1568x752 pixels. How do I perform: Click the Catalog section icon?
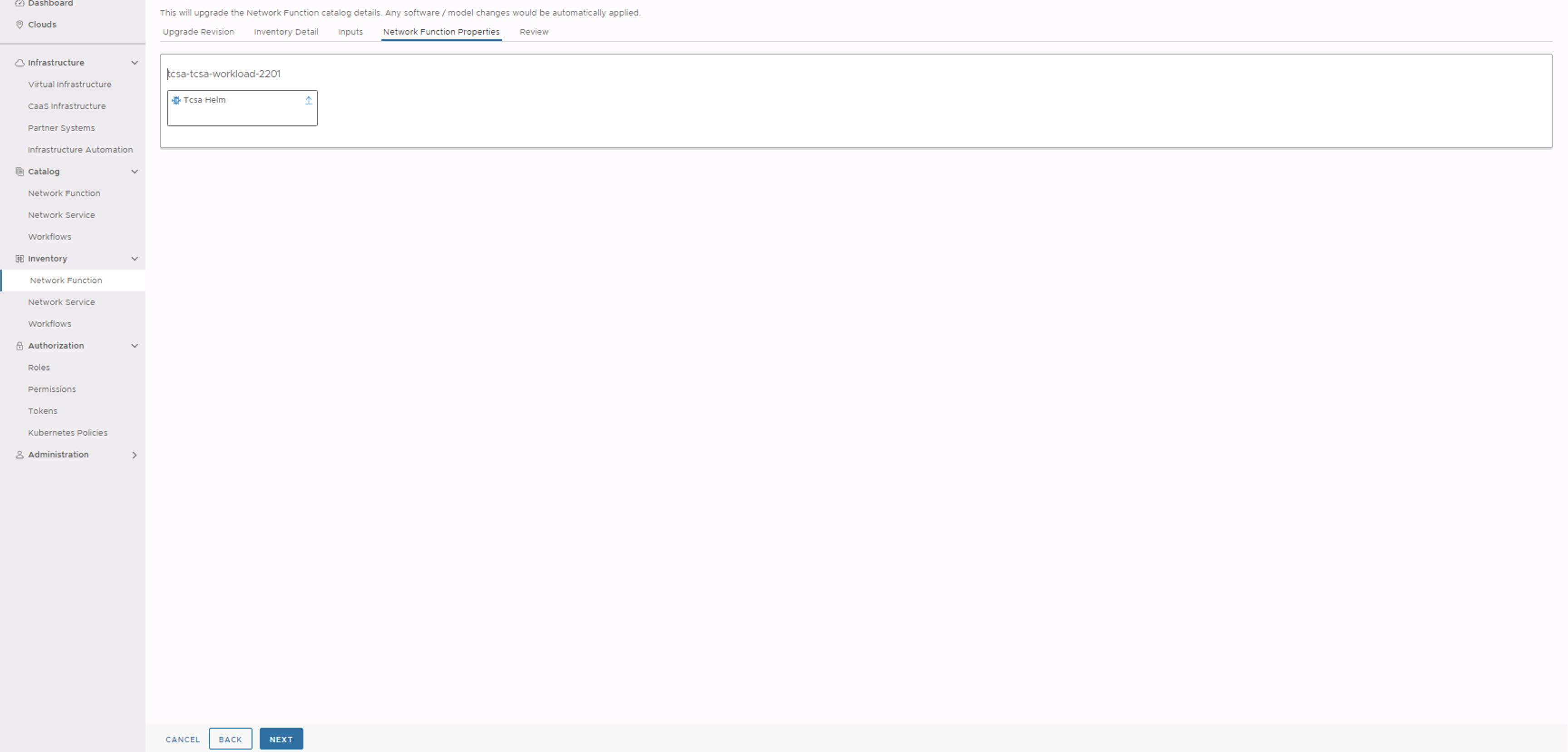pyautogui.click(x=20, y=172)
